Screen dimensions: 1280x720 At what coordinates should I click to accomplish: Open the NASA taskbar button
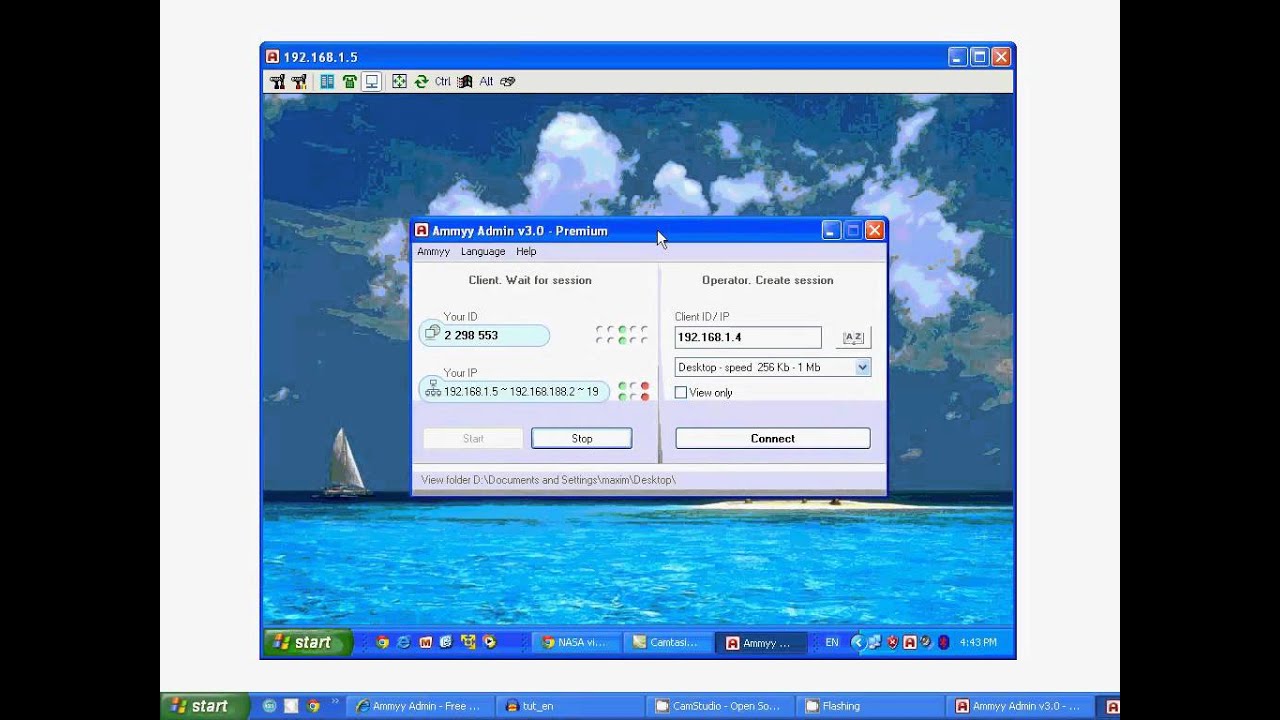[575, 643]
